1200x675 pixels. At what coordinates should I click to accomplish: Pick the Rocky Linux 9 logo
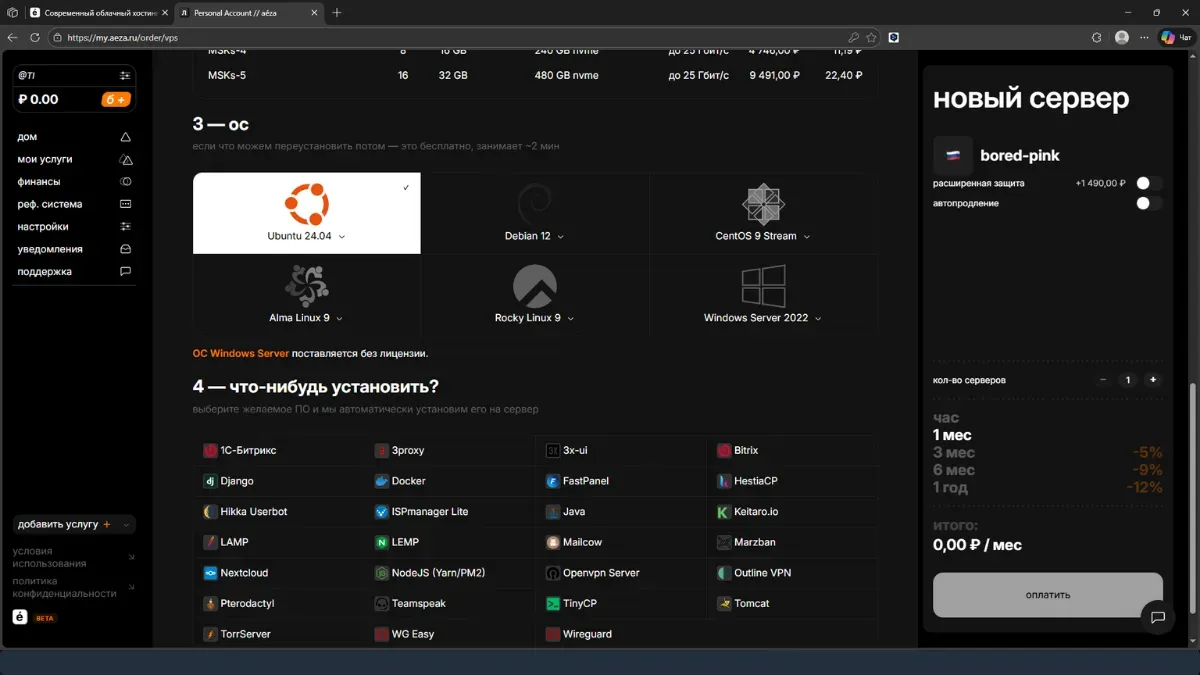coord(534,286)
